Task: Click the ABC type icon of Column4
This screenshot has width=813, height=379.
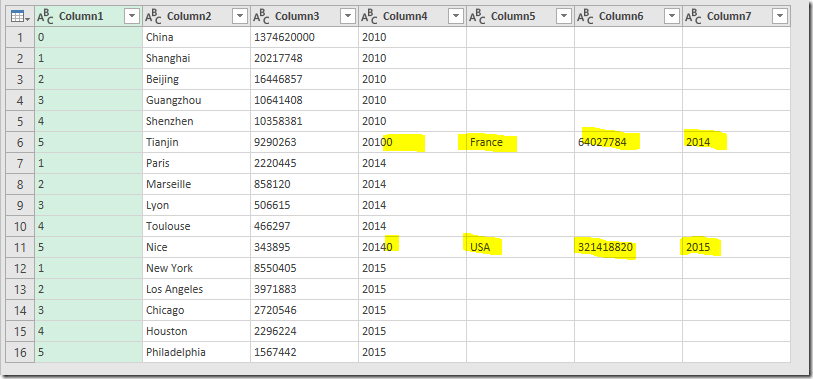Action: pos(369,17)
